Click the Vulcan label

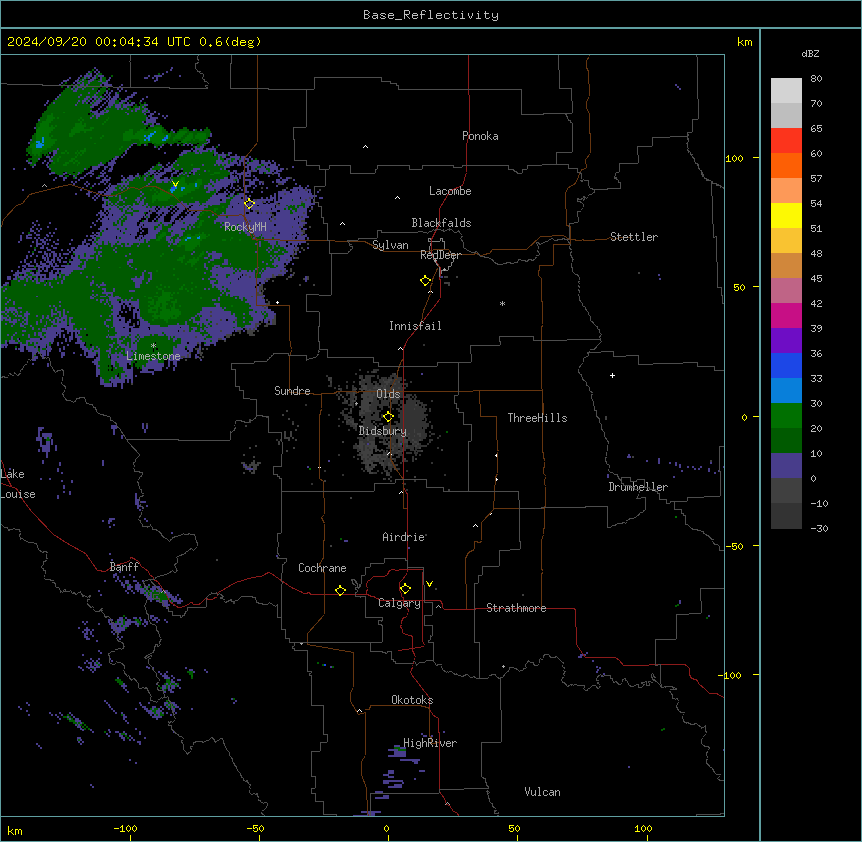[542, 792]
